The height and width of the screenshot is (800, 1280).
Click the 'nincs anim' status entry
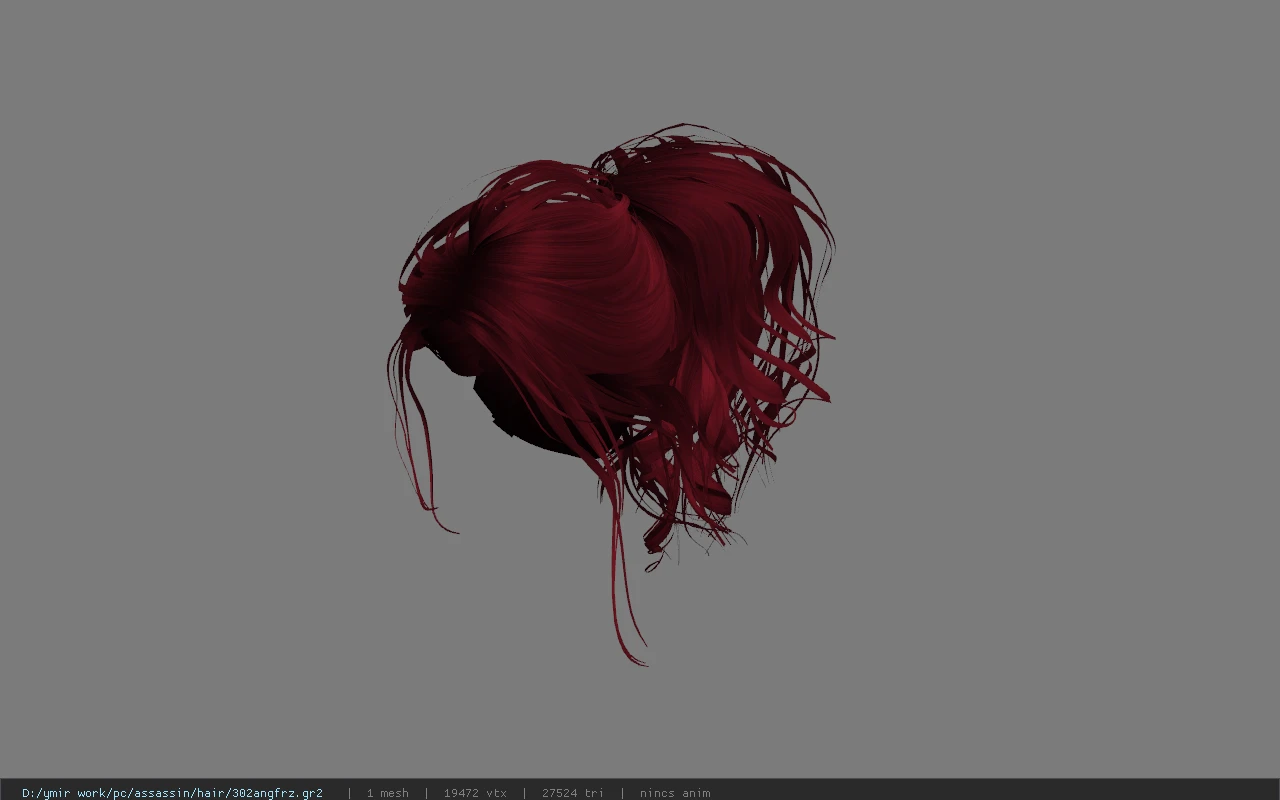[675, 793]
